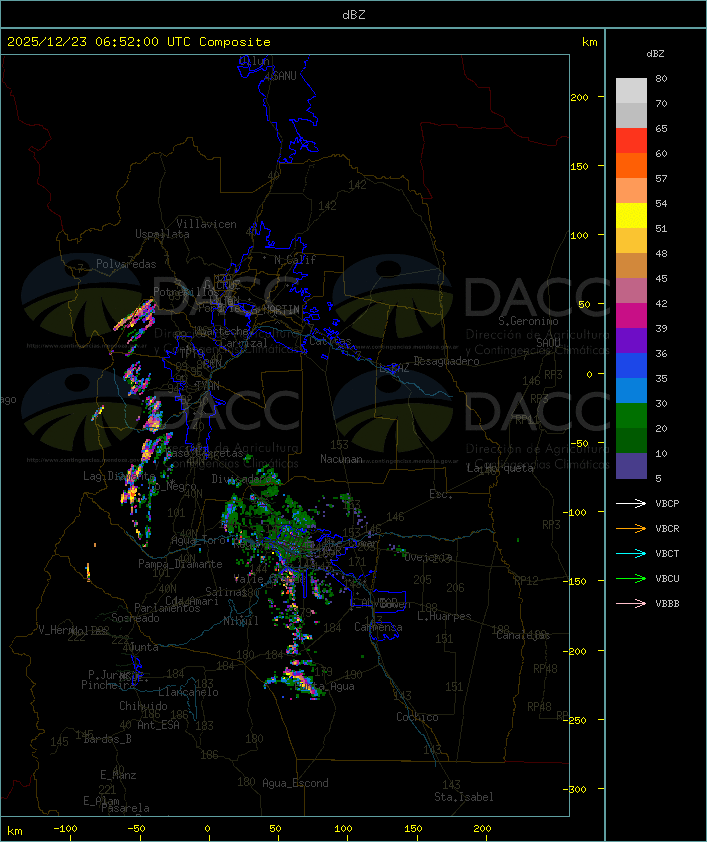
Task: Click the Nihuil map label
Action: click(241, 621)
